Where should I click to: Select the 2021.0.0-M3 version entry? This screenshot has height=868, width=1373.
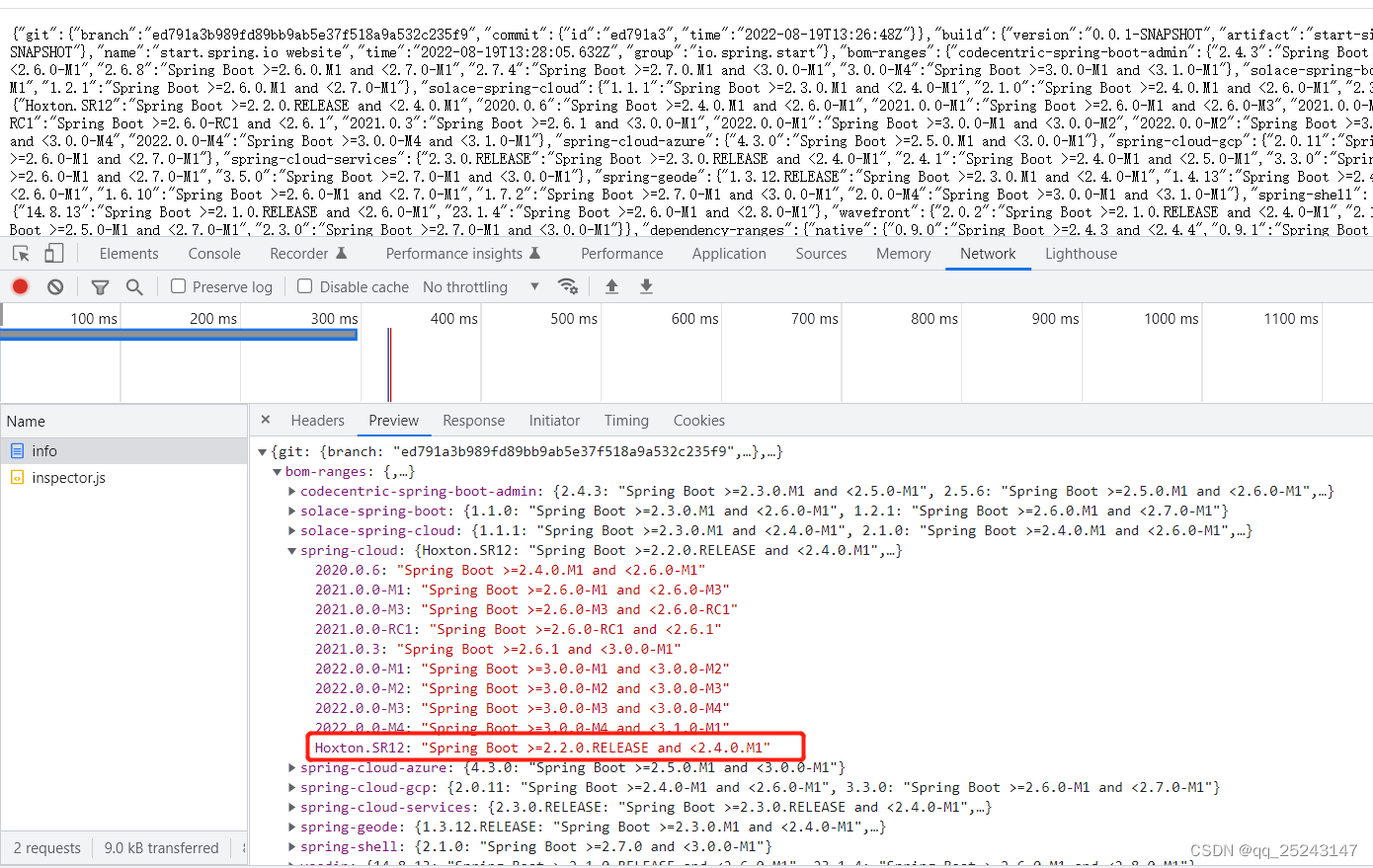point(526,609)
